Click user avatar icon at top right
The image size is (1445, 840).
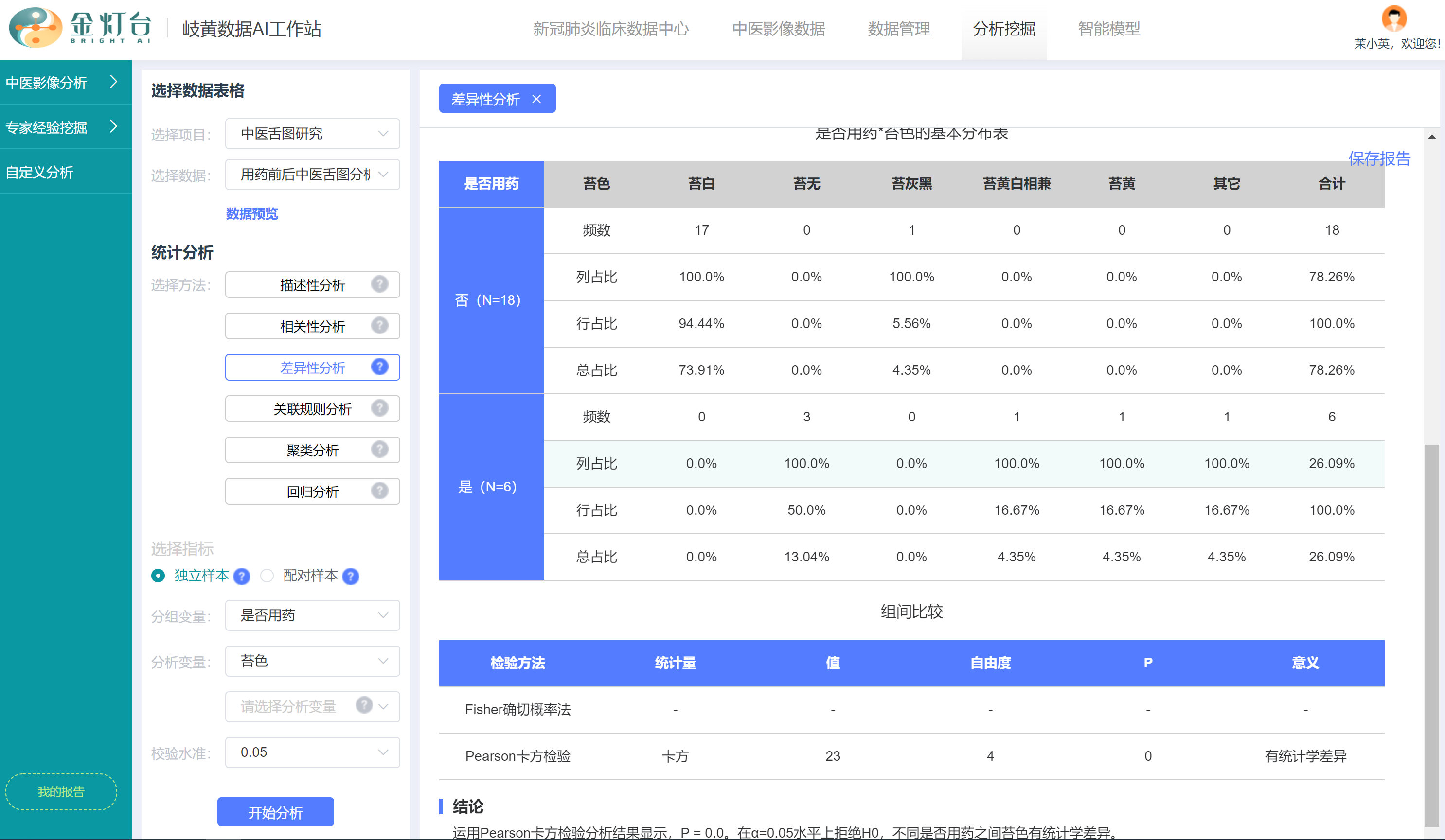[x=1394, y=18]
